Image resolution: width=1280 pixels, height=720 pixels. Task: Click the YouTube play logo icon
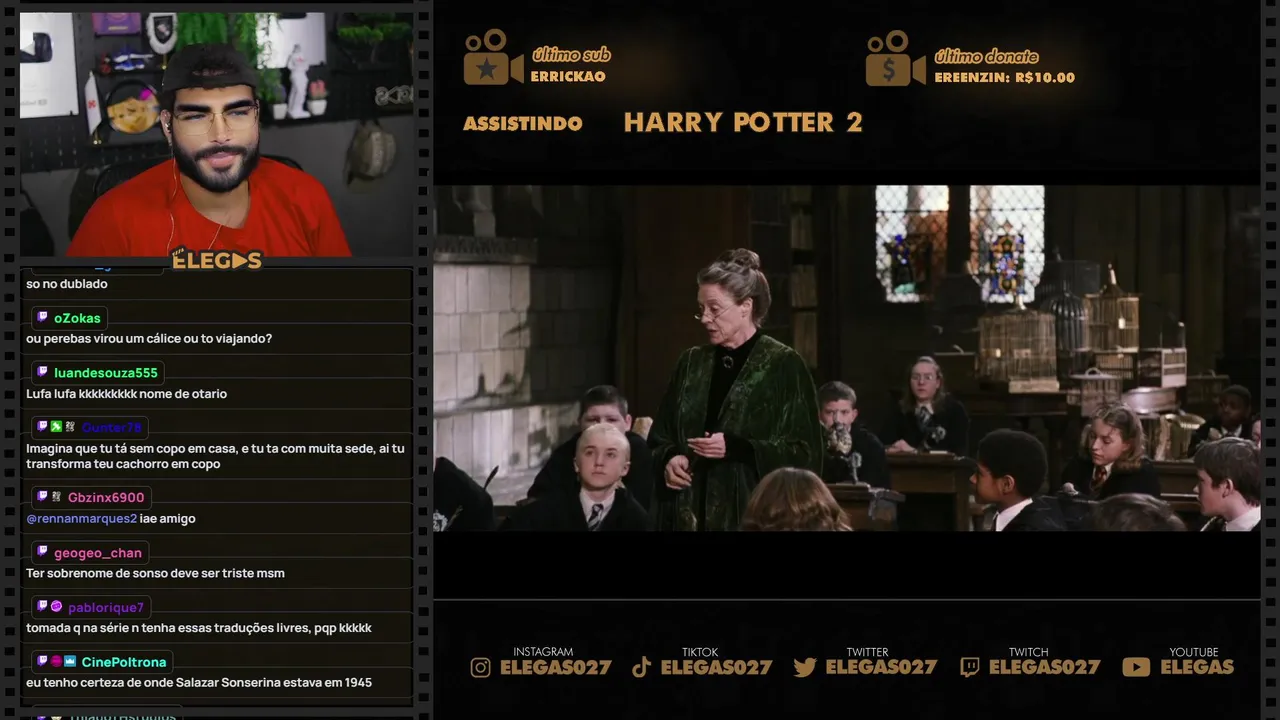[x=1136, y=667]
